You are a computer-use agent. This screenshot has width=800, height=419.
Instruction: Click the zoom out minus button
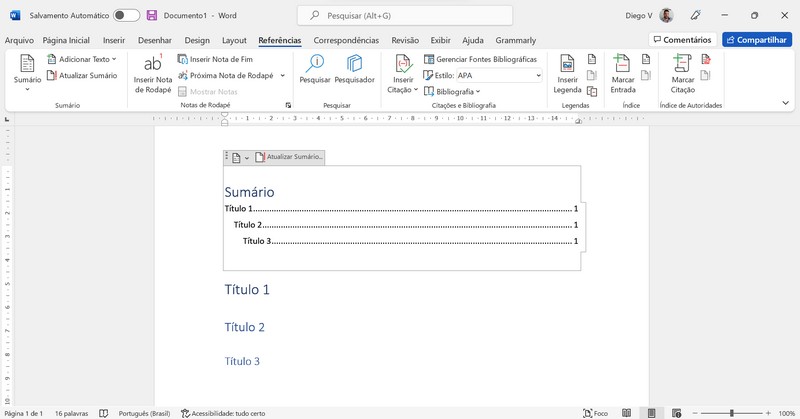pyautogui.click(x=695, y=413)
